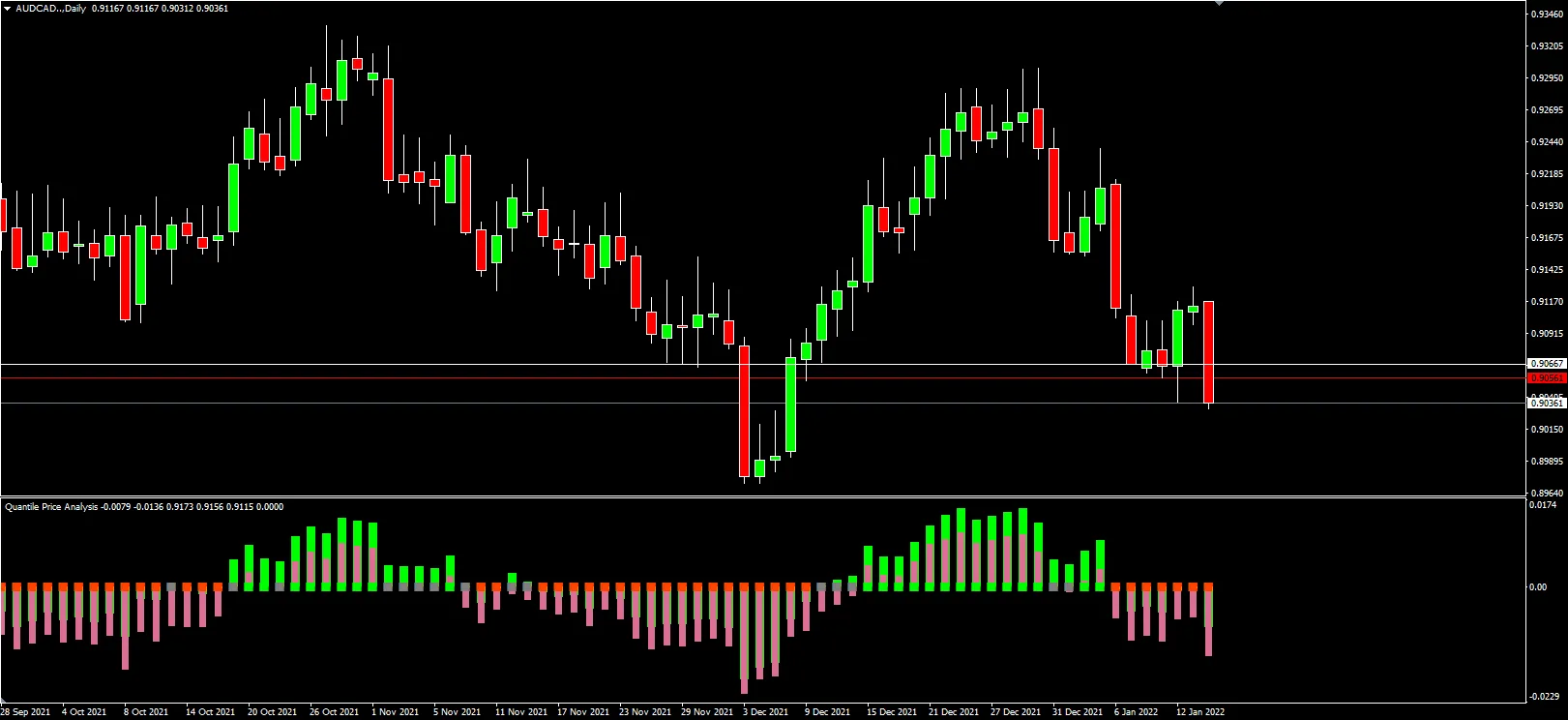Click -0.0229 on the indicator scale
Image resolution: width=1568 pixels, height=720 pixels.
pyautogui.click(x=1546, y=697)
